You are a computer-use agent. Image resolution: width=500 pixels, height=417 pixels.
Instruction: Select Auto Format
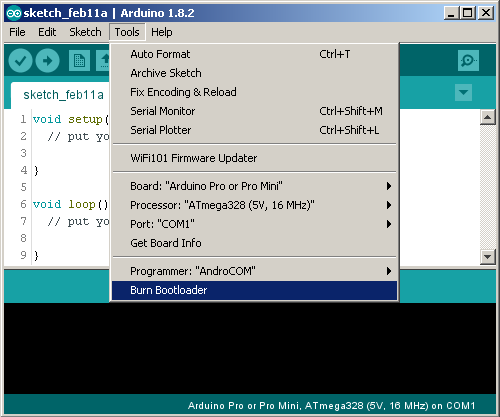point(254,54)
